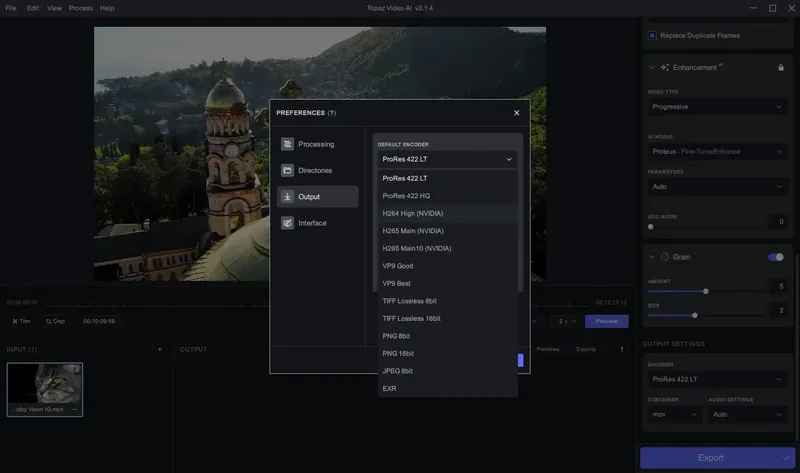Screen dimensions: 800x473
Task: Collapse the Enhancement section chevron
Action: 652,67
